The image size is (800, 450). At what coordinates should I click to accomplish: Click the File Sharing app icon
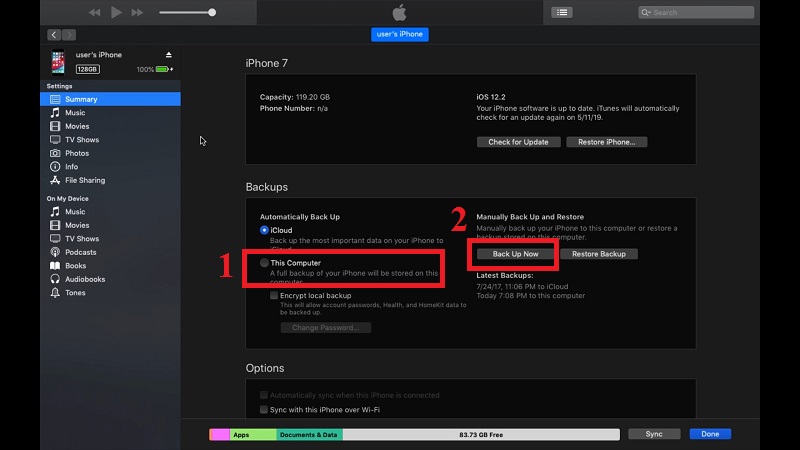click(x=55, y=180)
